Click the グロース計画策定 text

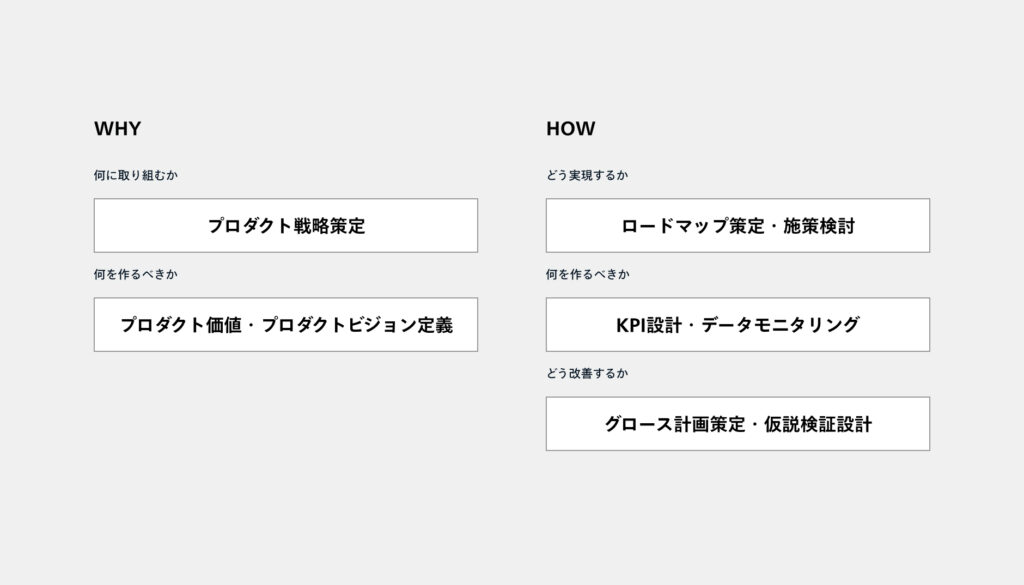pyautogui.click(x=675, y=424)
